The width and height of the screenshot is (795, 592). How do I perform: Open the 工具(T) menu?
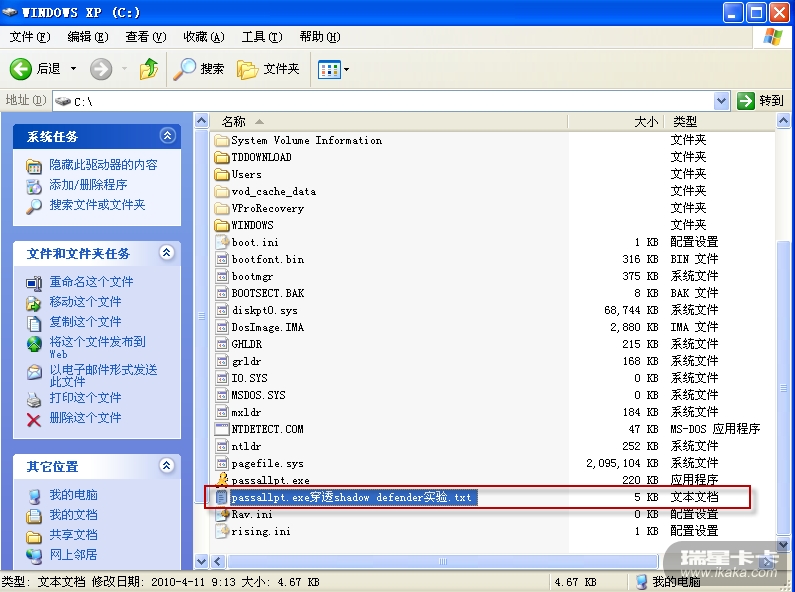(262, 37)
